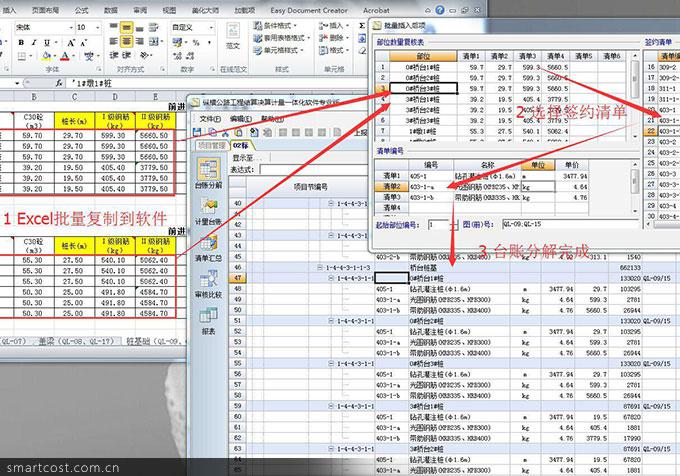Toggle bold formatting in Excel ribbon

pos(21,42)
